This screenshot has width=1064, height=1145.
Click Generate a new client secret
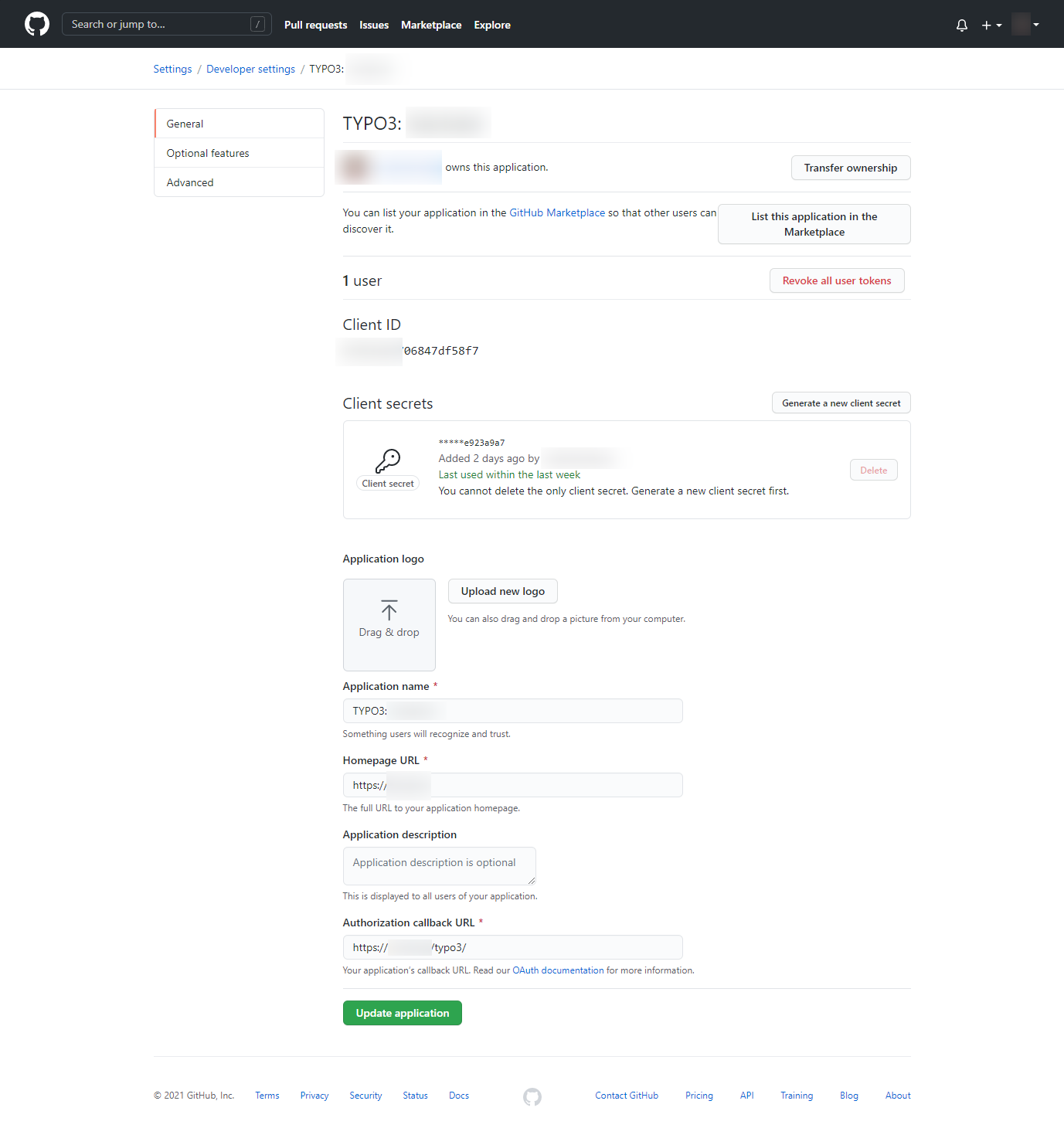pos(841,403)
